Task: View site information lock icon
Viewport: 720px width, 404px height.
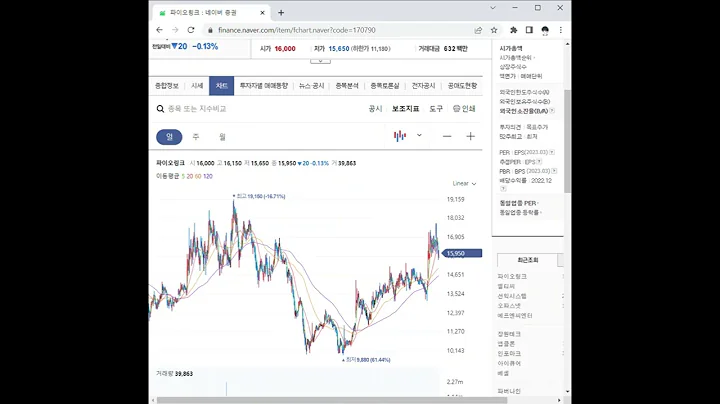Action: [x=210, y=30]
